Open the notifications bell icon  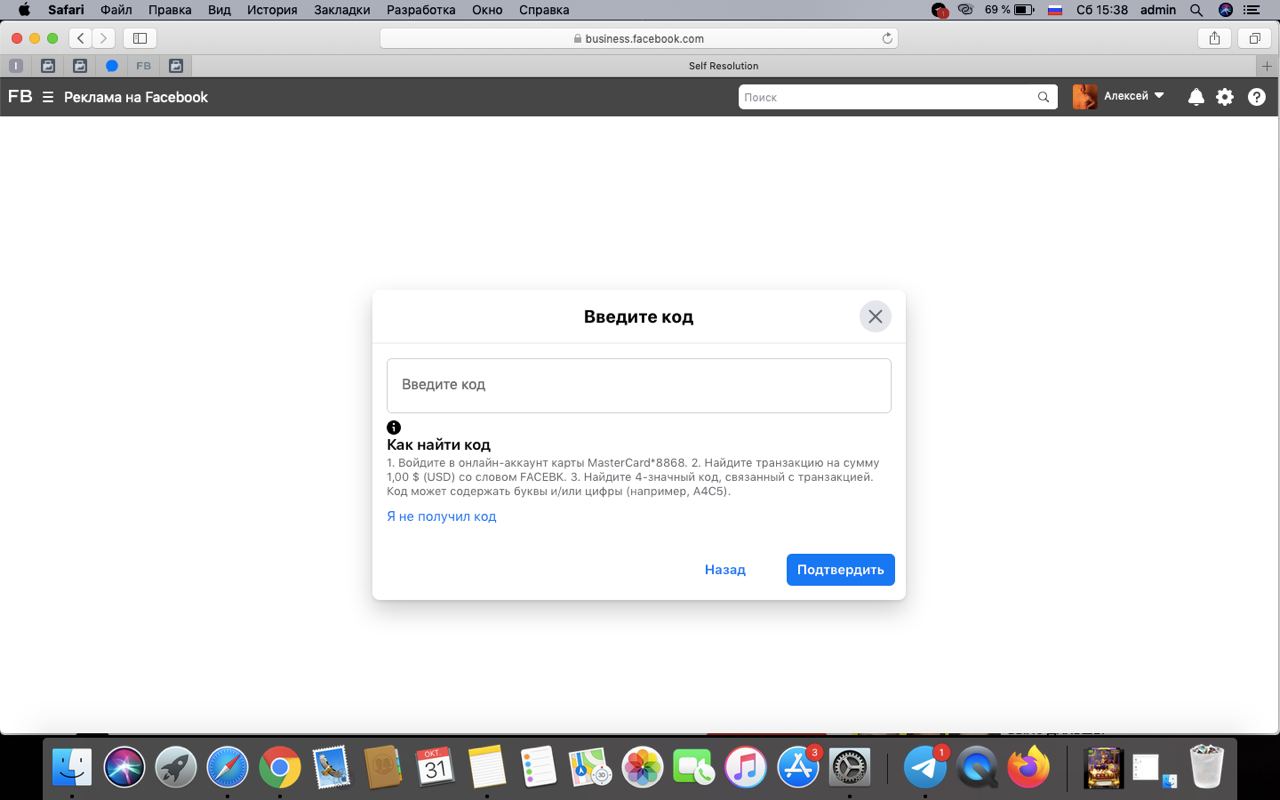click(x=1196, y=97)
